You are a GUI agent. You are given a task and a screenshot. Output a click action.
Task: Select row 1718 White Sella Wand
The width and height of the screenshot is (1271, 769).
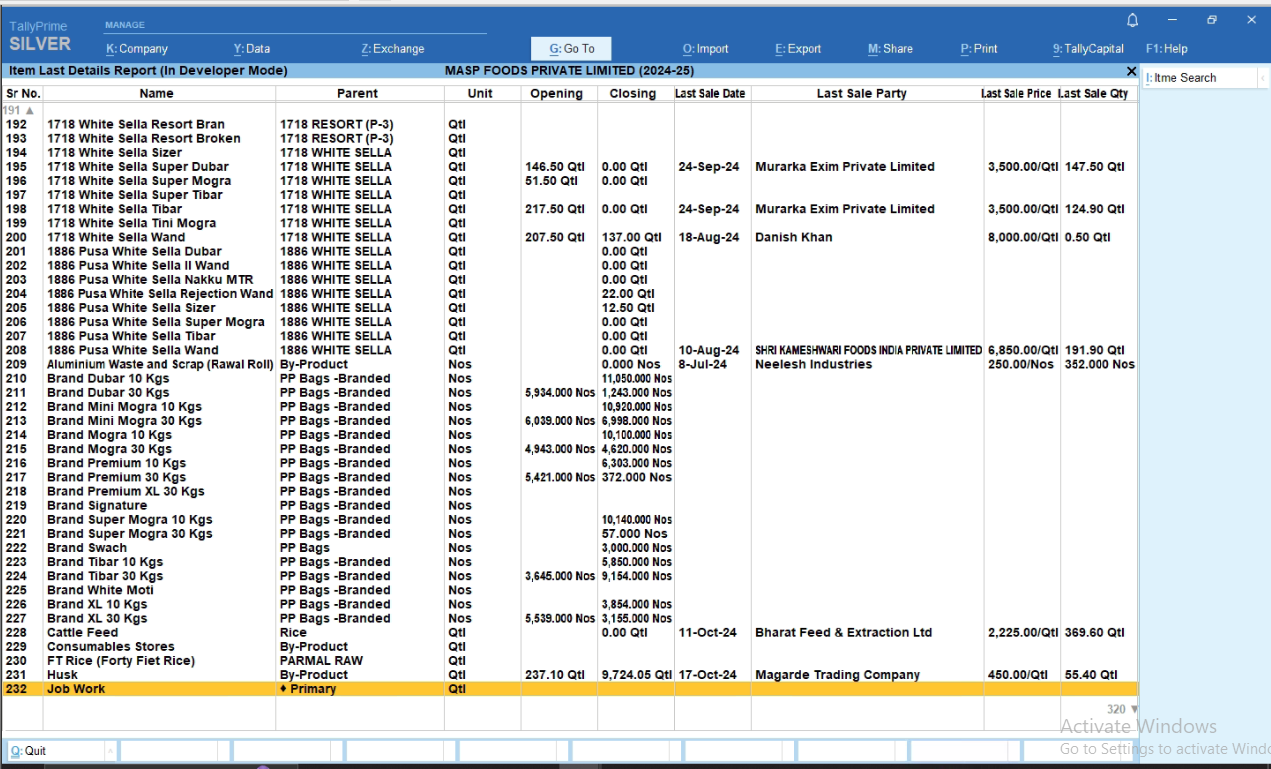570,237
